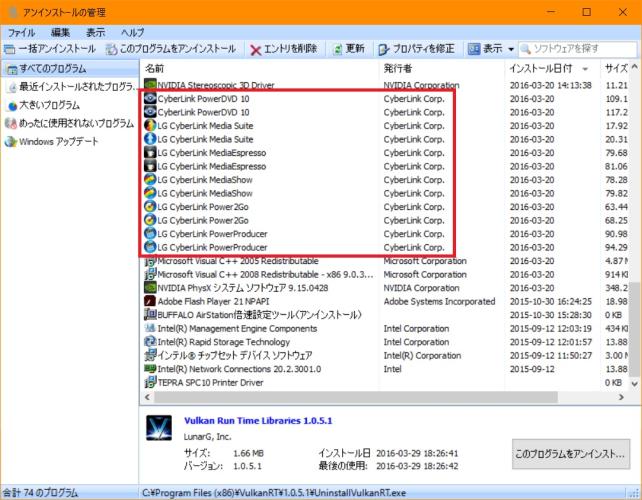Open the ヘルプ menu

133,32
